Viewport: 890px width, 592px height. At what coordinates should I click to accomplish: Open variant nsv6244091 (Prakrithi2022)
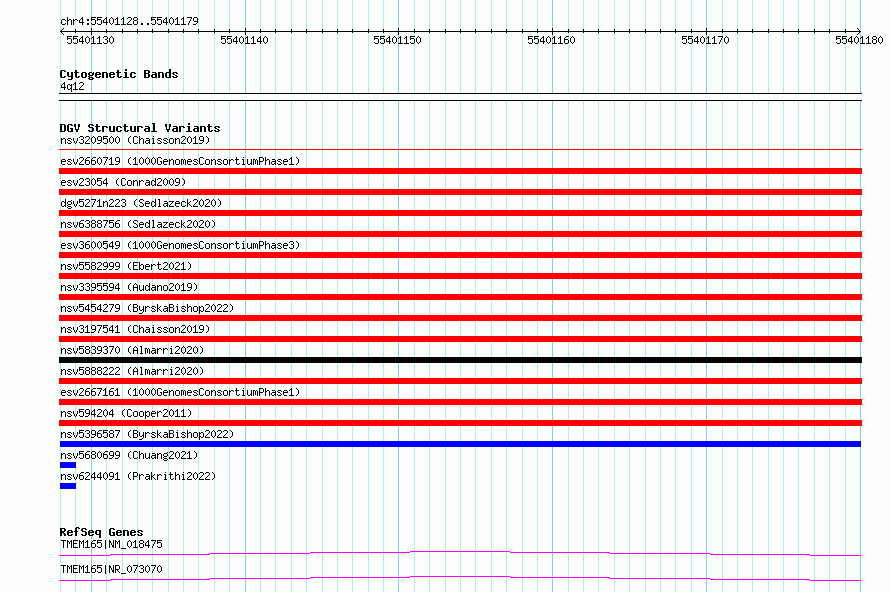click(x=138, y=476)
